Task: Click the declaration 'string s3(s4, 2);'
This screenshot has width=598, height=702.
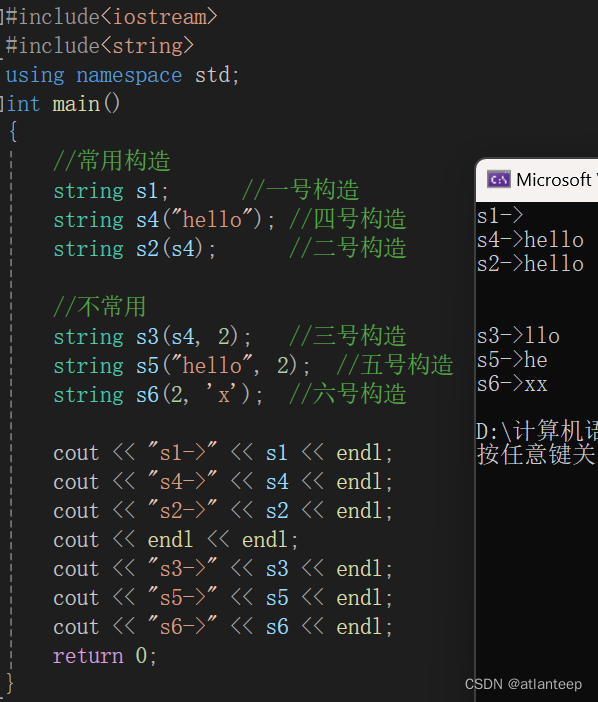Action: pos(153,337)
